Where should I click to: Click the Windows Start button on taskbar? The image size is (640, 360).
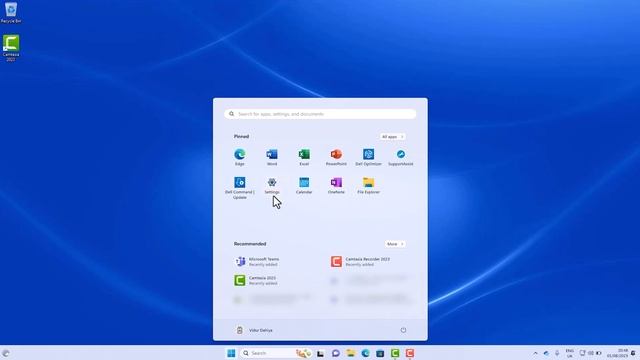231,353
